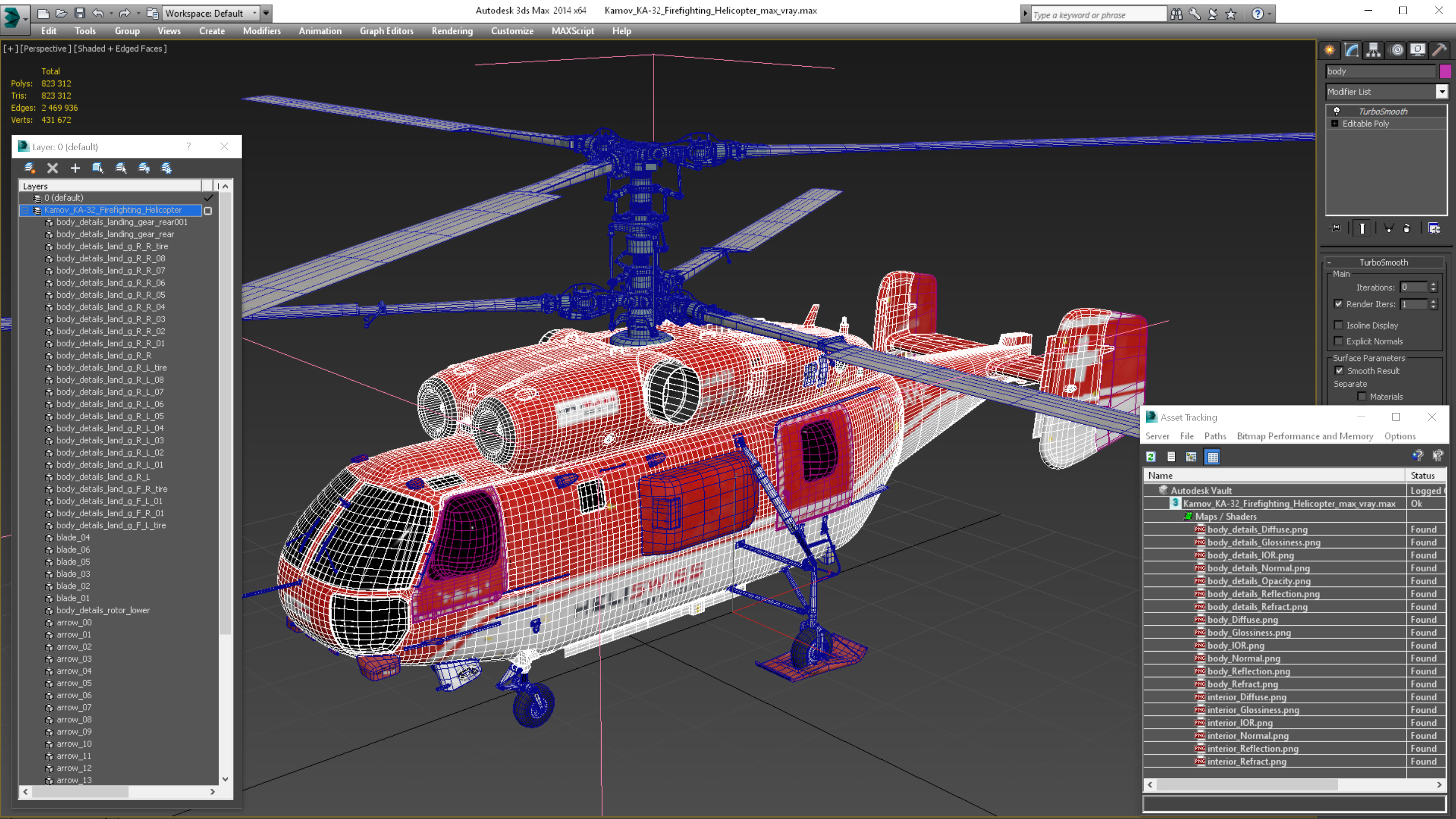The width and height of the screenshot is (1456, 819).
Task: Open the Workspace: Default dropdown
Action: click(x=211, y=13)
